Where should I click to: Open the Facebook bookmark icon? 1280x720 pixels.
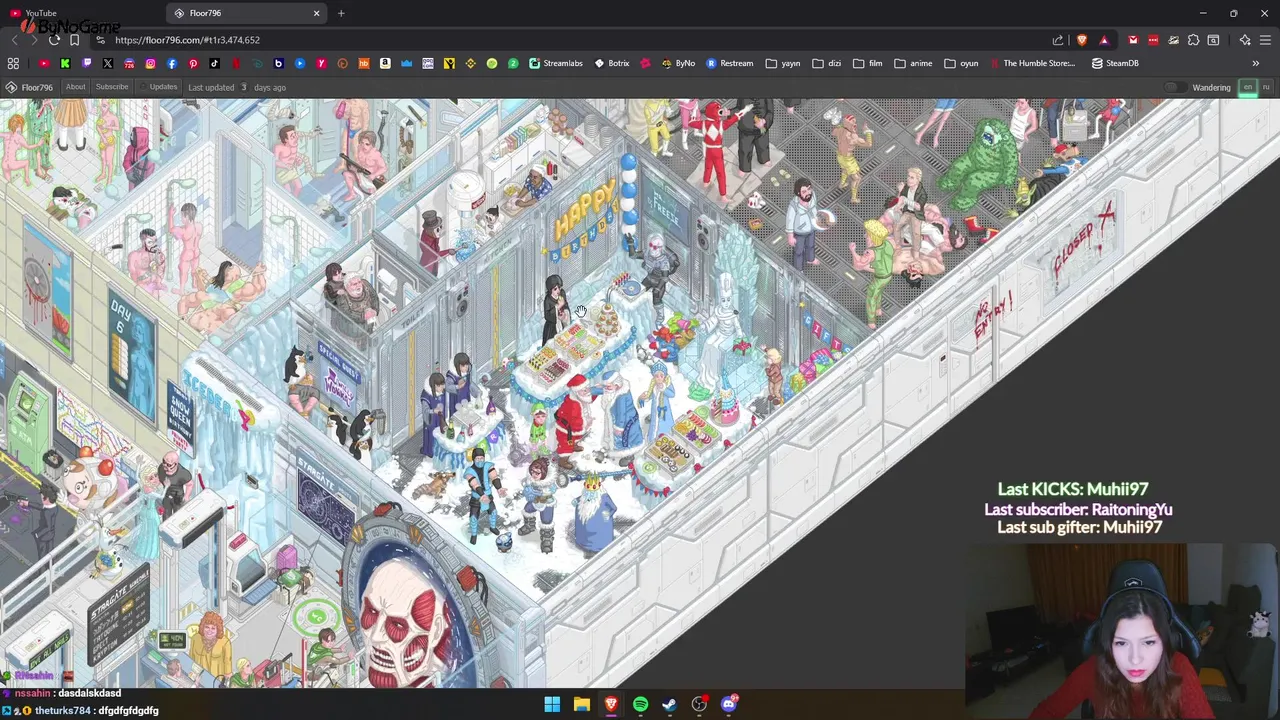pyautogui.click(x=172, y=63)
